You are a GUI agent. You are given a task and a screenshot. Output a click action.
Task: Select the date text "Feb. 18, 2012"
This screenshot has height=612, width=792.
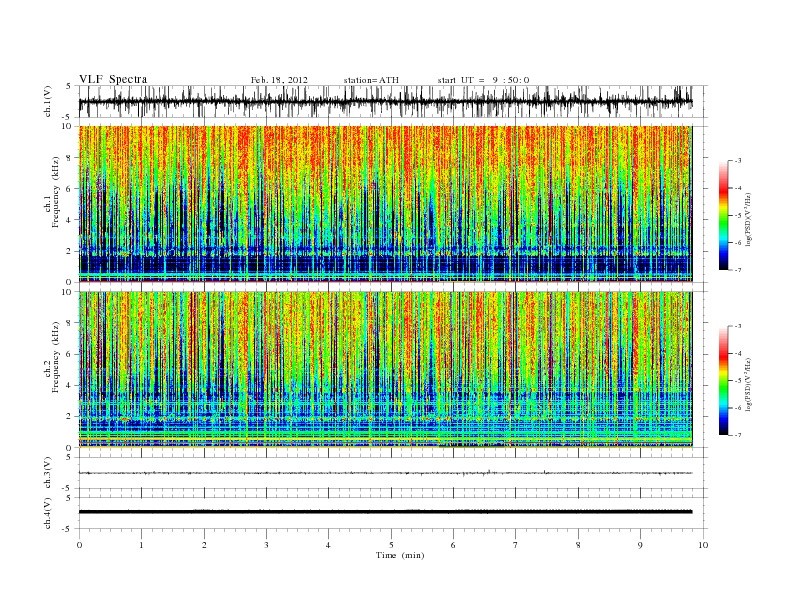point(279,80)
